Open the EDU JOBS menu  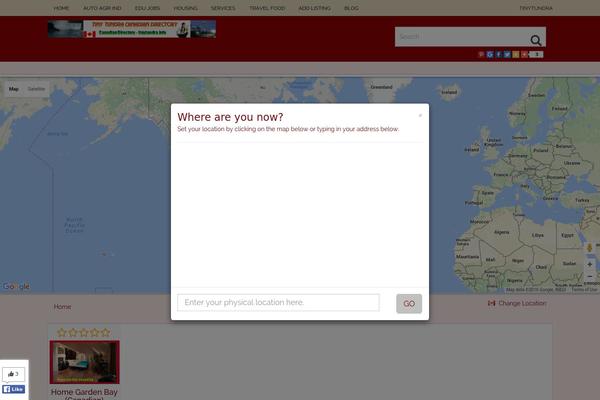tap(147, 8)
